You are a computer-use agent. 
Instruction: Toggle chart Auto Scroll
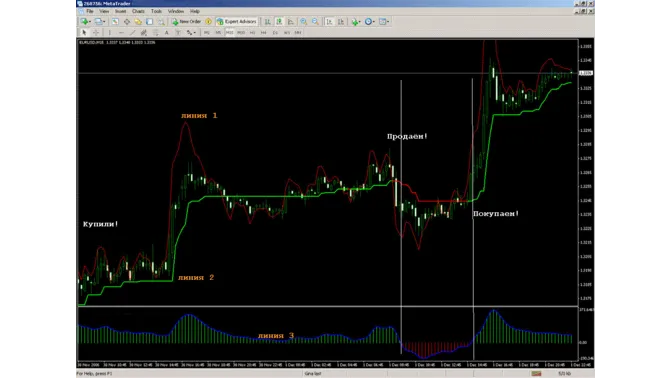tap(329, 21)
